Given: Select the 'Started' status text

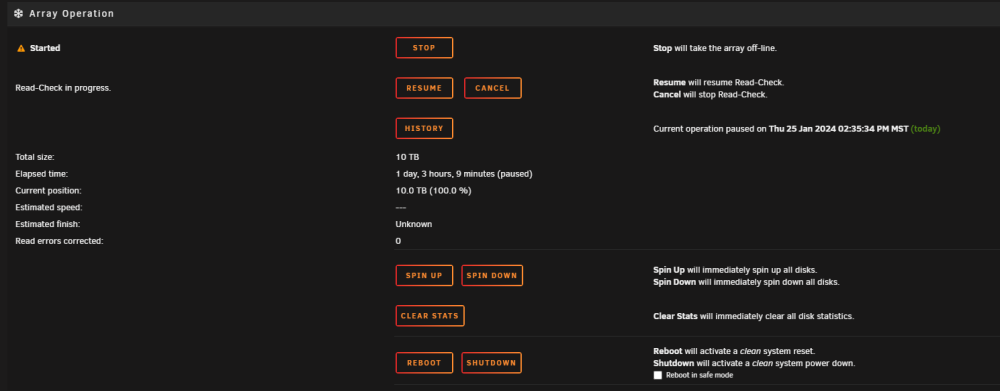Looking at the screenshot, I should pyautogui.click(x=45, y=48).
